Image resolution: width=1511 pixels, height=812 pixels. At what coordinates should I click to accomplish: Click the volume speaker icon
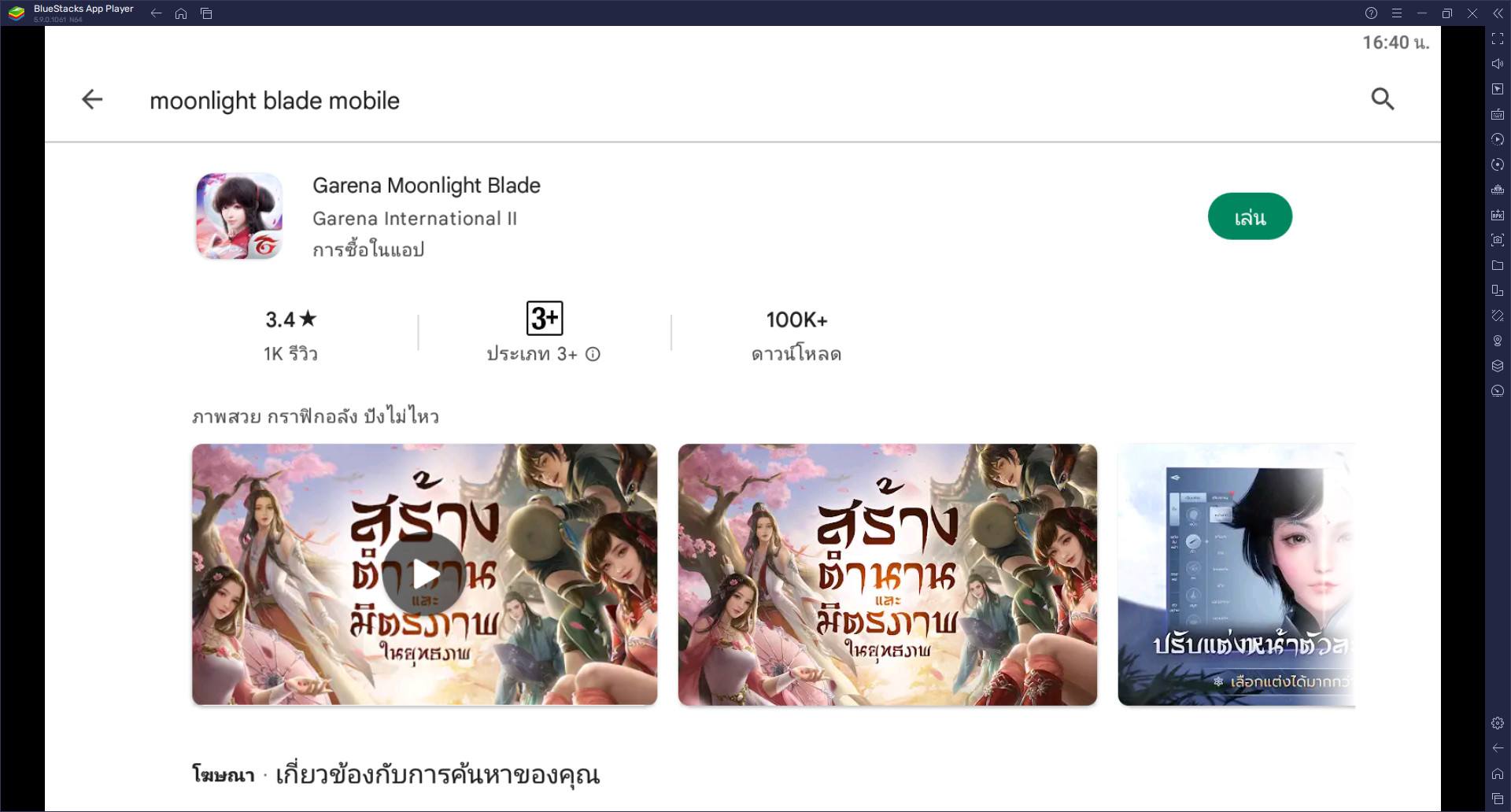tap(1498, 64)
